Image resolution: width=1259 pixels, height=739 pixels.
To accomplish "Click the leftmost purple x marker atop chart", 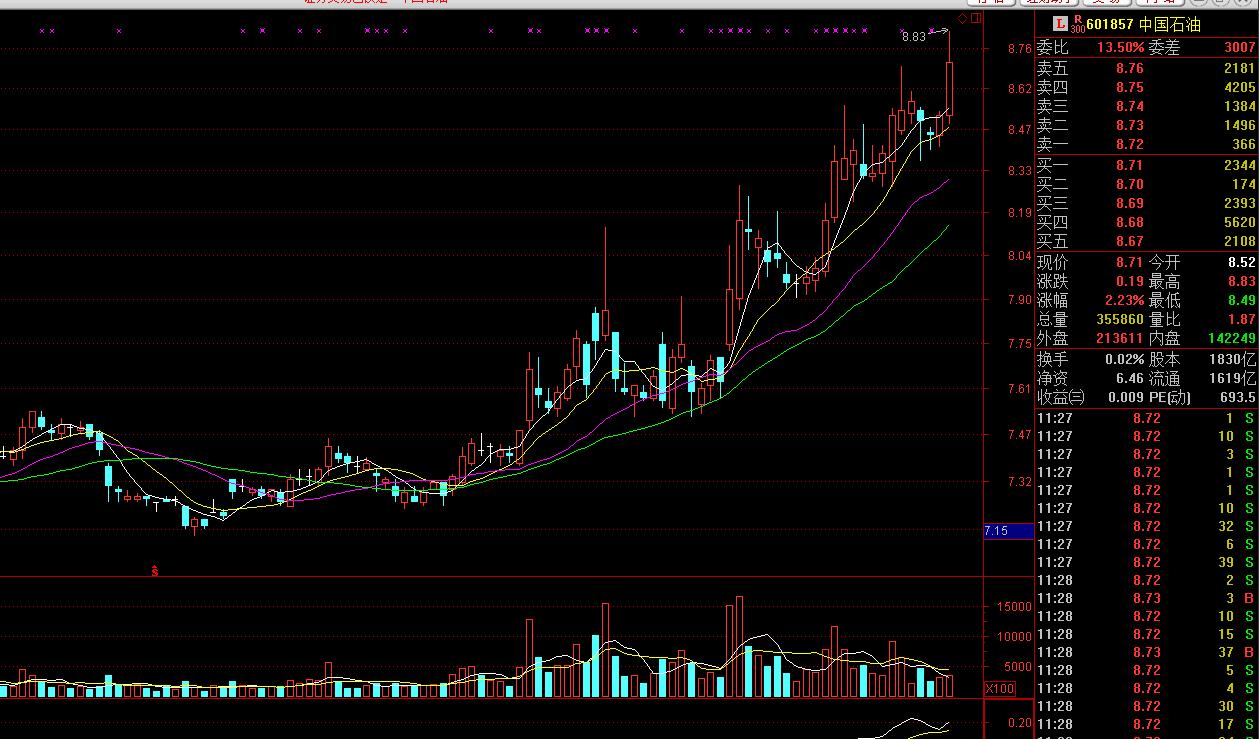I will (42, 31).
